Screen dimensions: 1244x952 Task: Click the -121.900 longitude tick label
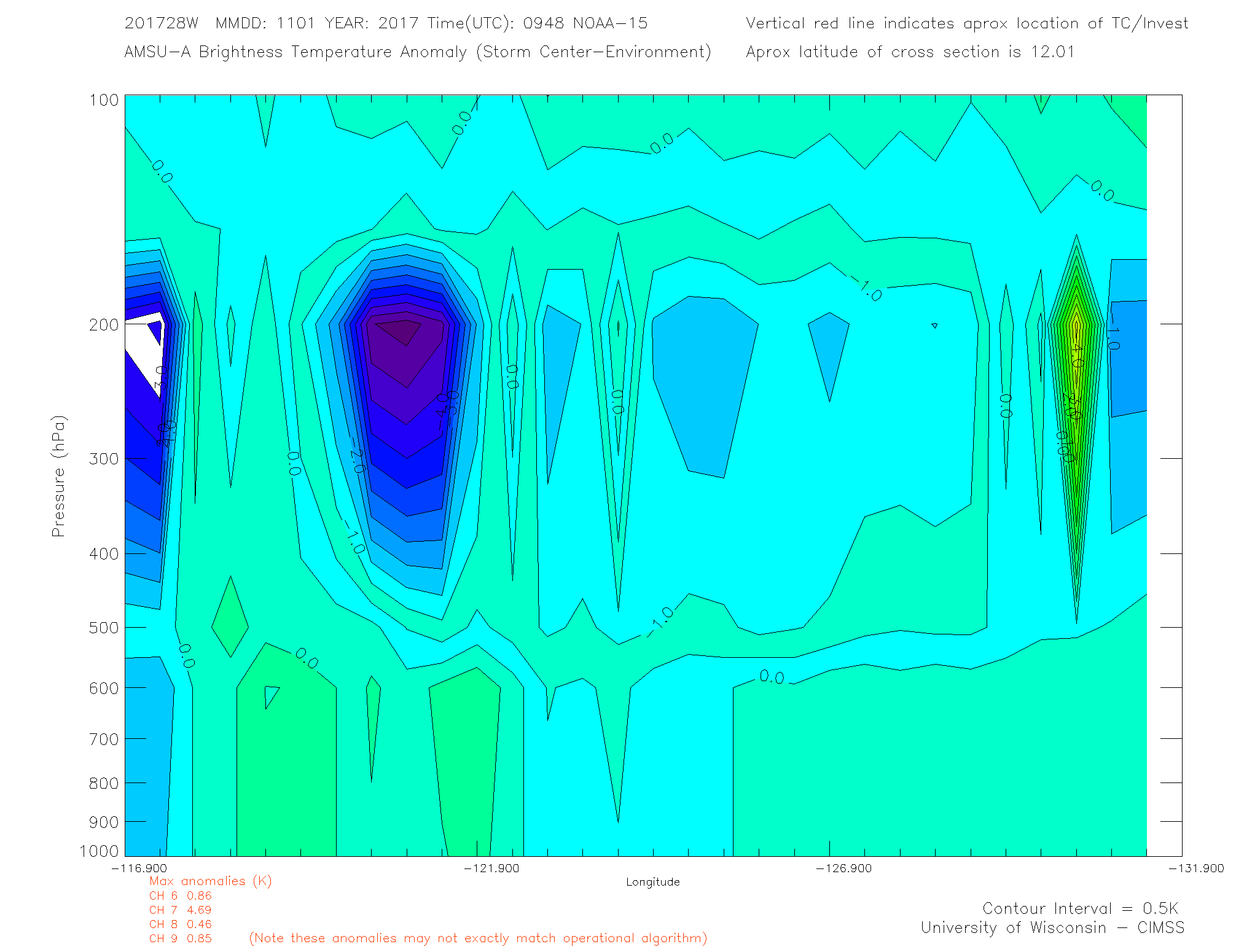tap(491, 868)
